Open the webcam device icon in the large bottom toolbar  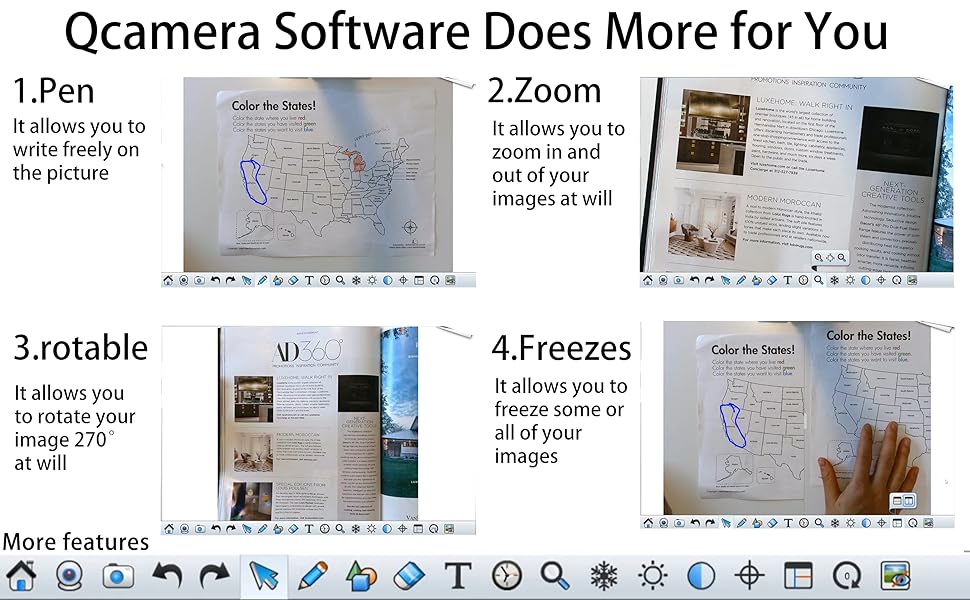pos(69,576)
